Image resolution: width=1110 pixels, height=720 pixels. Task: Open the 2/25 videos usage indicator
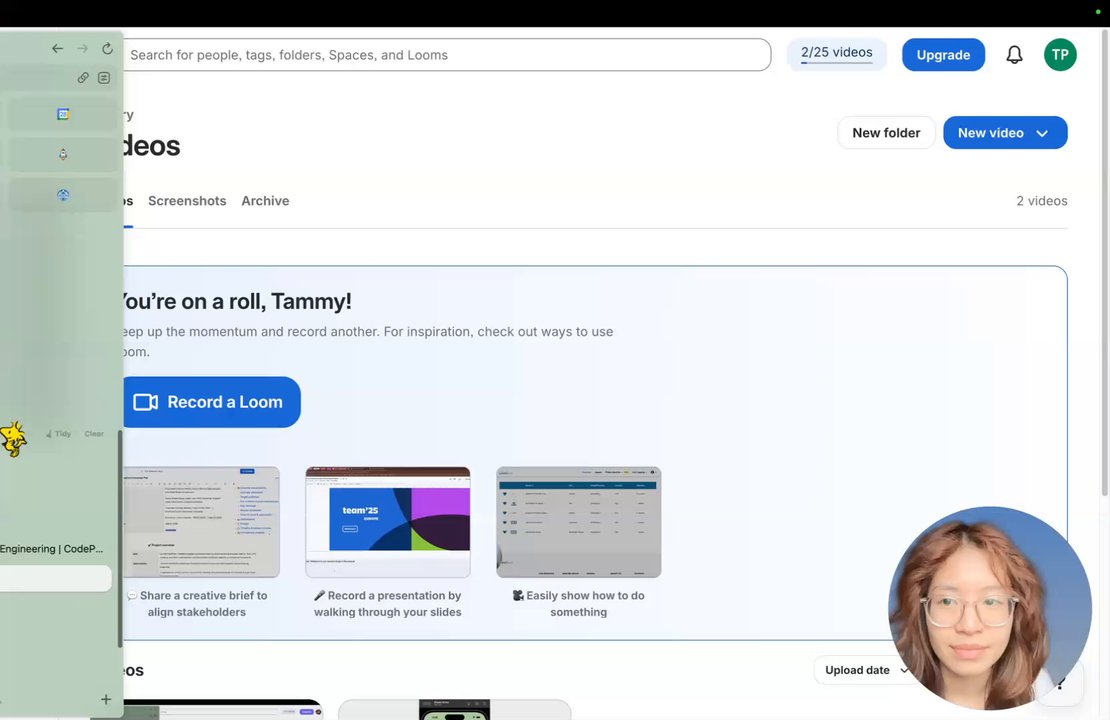pyautogui.click(x=836, y=54)
